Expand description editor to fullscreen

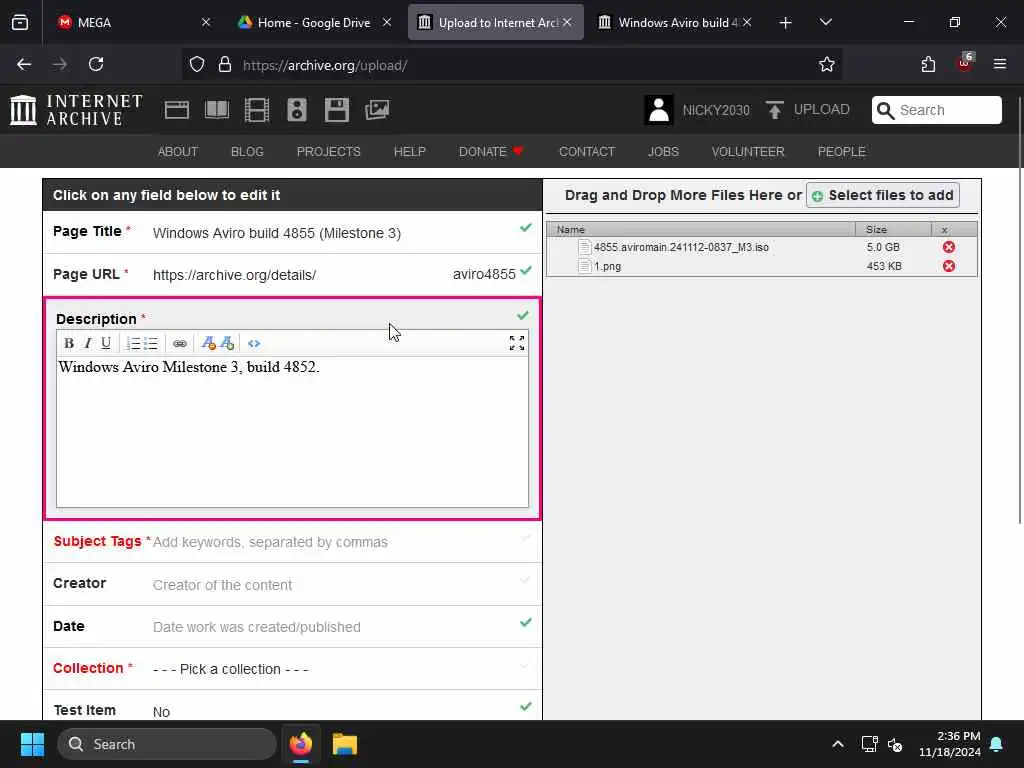(517, 344)
